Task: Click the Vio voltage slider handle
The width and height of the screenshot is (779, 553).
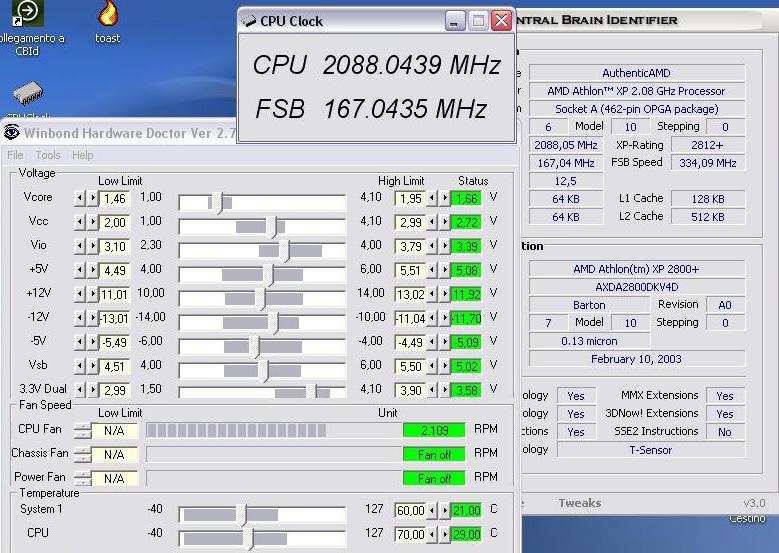Action: pos(284,250)
